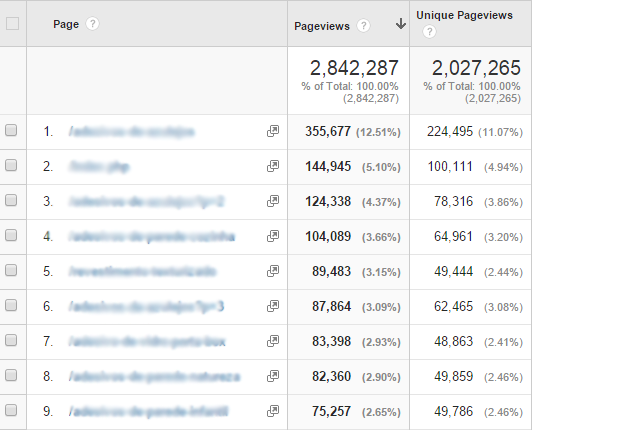
Task: Click the unique pageviews value 64,961
Action: click(453, 236)
